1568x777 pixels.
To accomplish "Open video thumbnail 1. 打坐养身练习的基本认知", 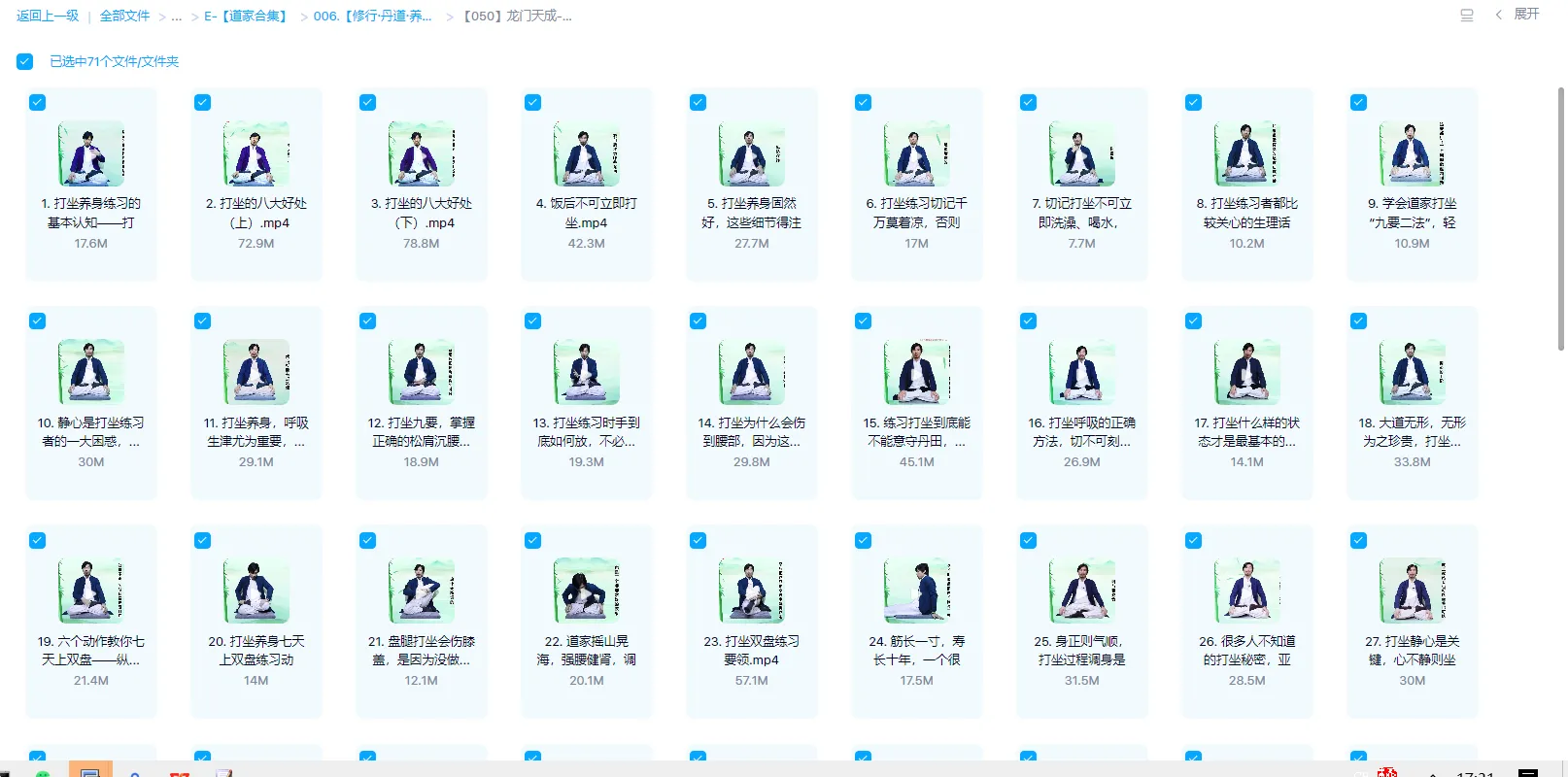I will [91, 153].
